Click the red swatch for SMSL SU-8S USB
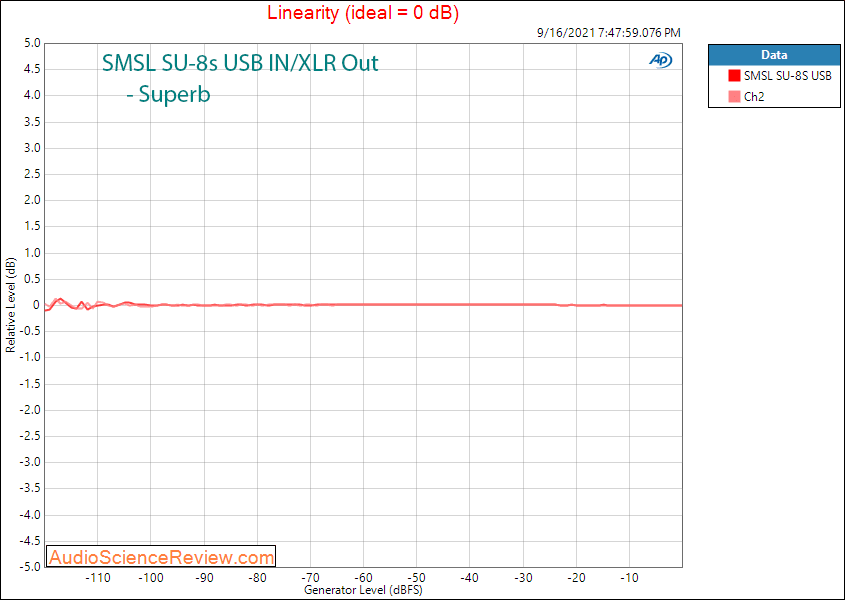Screen dimensions: 845x600 734,75
